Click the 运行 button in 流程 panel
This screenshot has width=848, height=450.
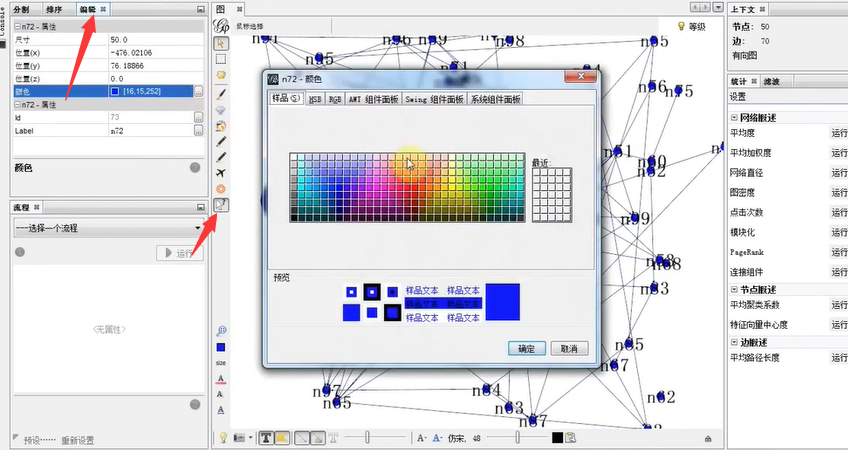tap(180, 253)
